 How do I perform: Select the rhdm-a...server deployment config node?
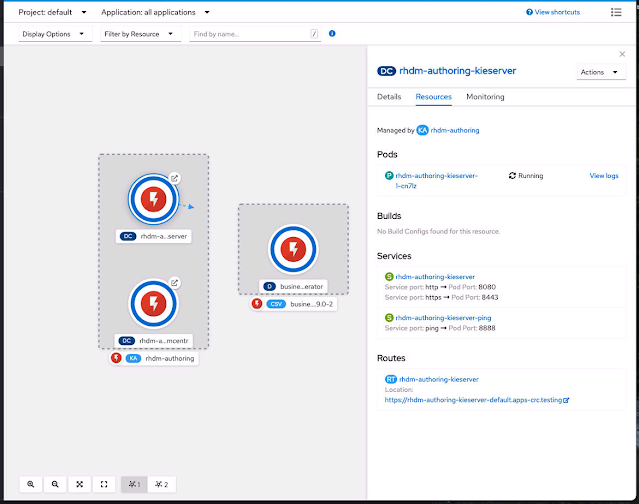click(x=154, y=199)
